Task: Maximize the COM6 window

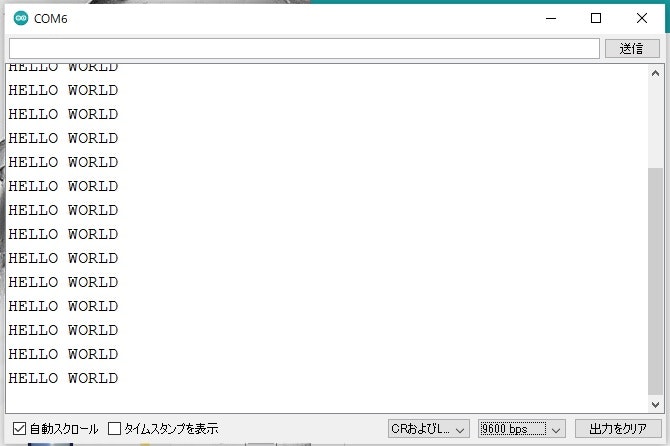Action: tap(596, 18)
